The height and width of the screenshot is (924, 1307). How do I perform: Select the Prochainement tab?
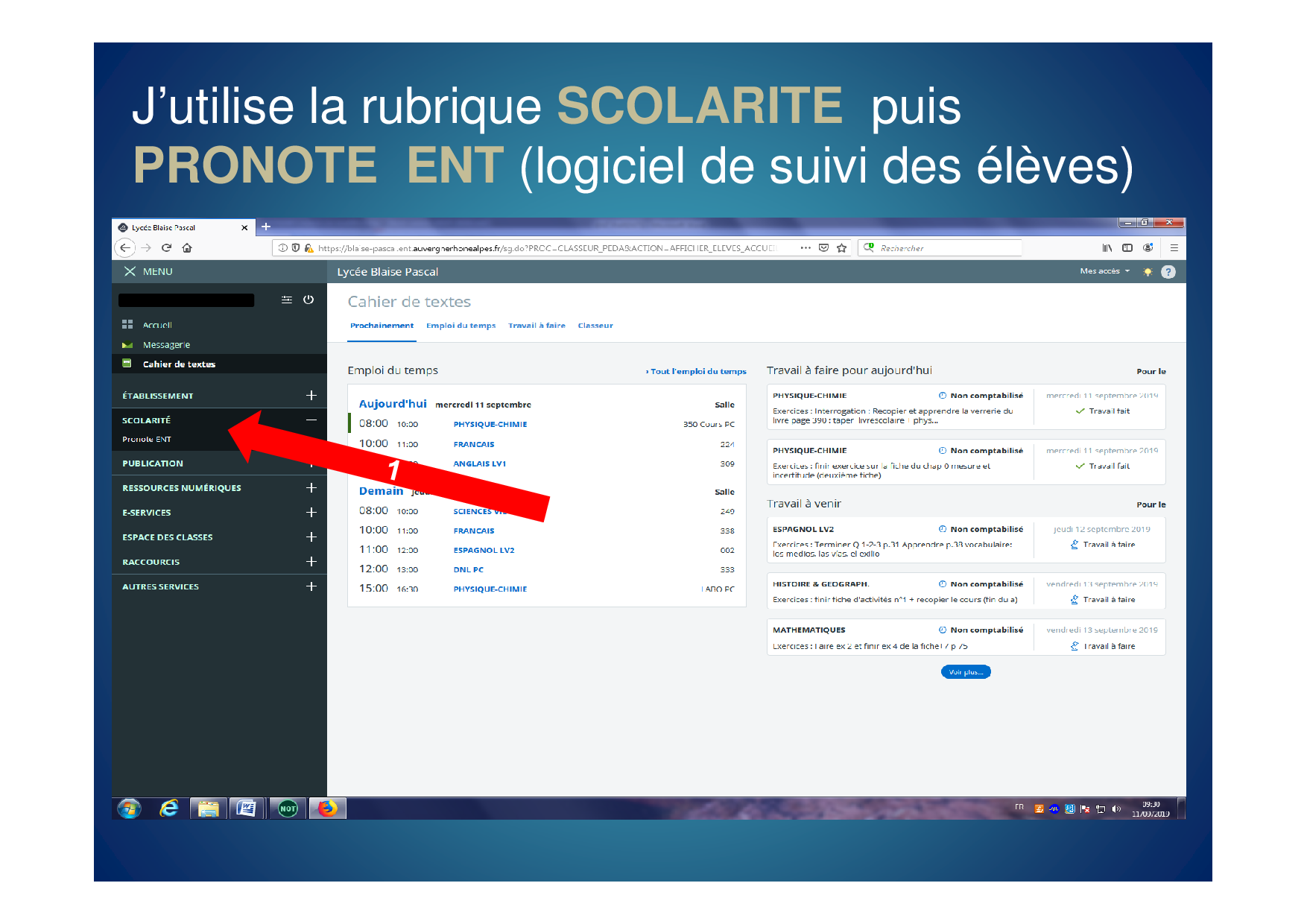[382, 326]
